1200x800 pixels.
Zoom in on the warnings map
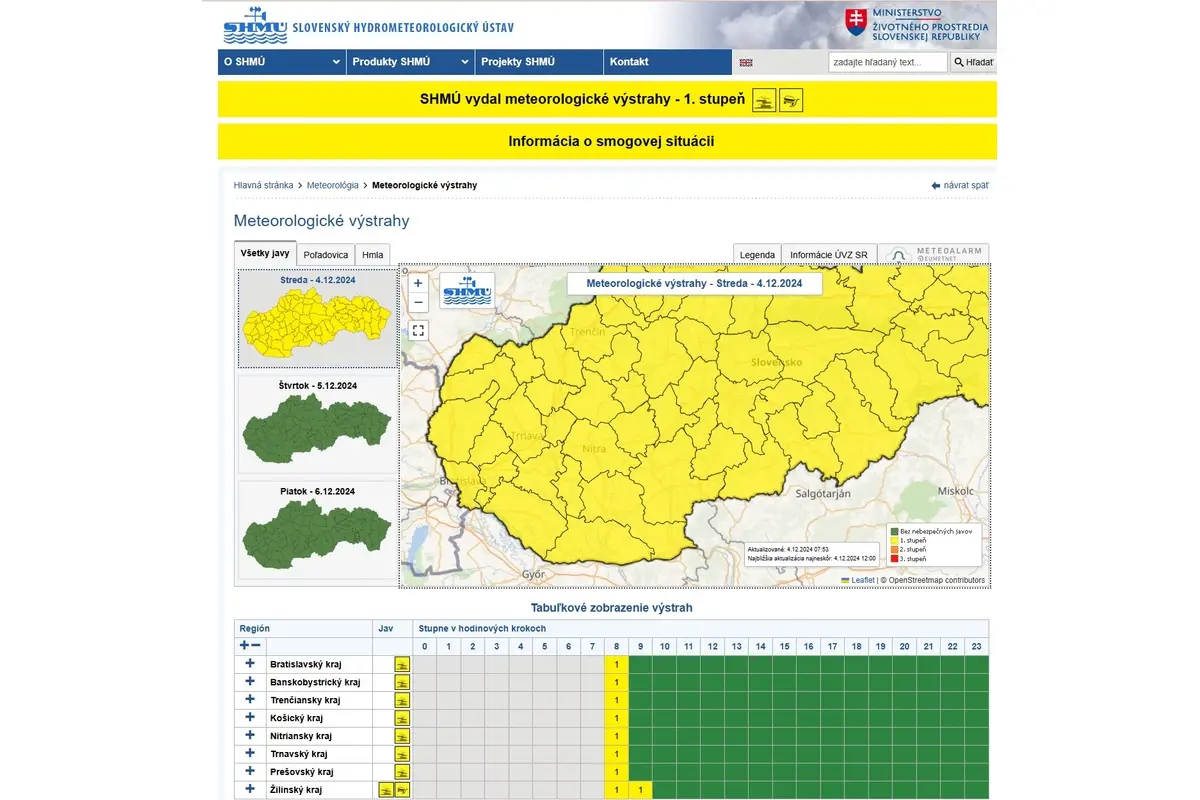(x=418, y=284)
